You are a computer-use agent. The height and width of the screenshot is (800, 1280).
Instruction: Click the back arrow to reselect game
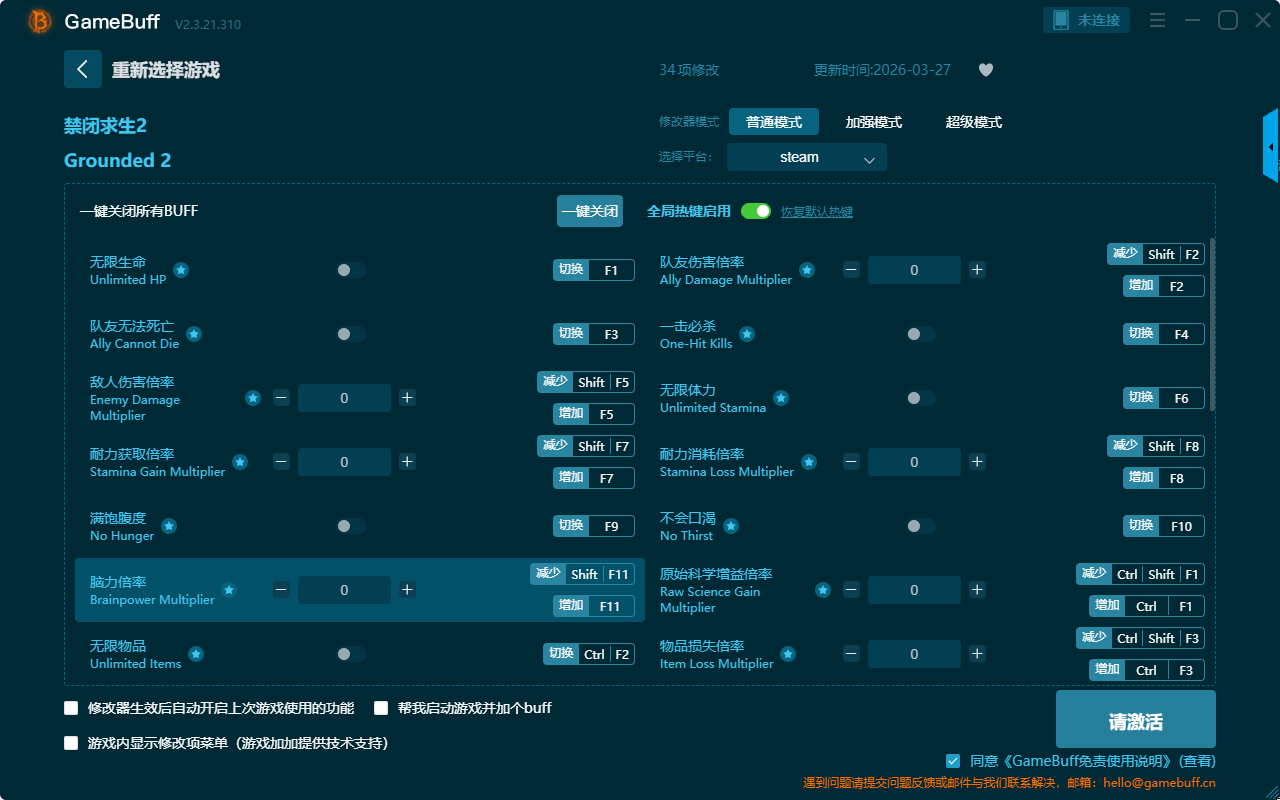(83, 69)
